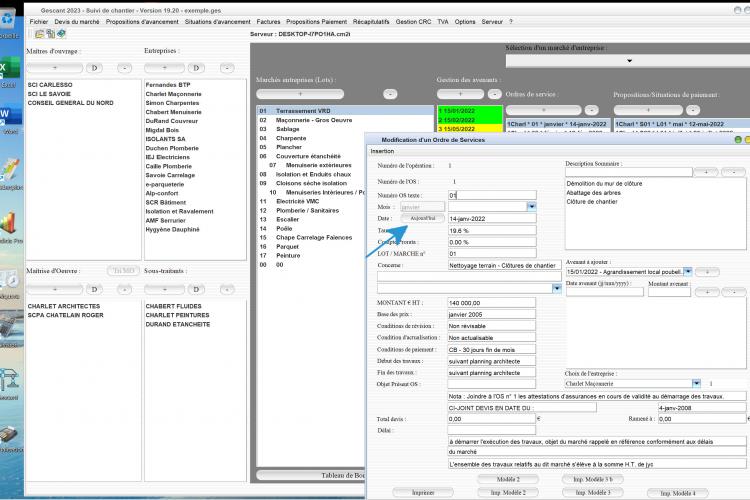Screen dimensions: 750x500
Task: Click the second toolbar icon beside the folder
Action: point(51,33)
